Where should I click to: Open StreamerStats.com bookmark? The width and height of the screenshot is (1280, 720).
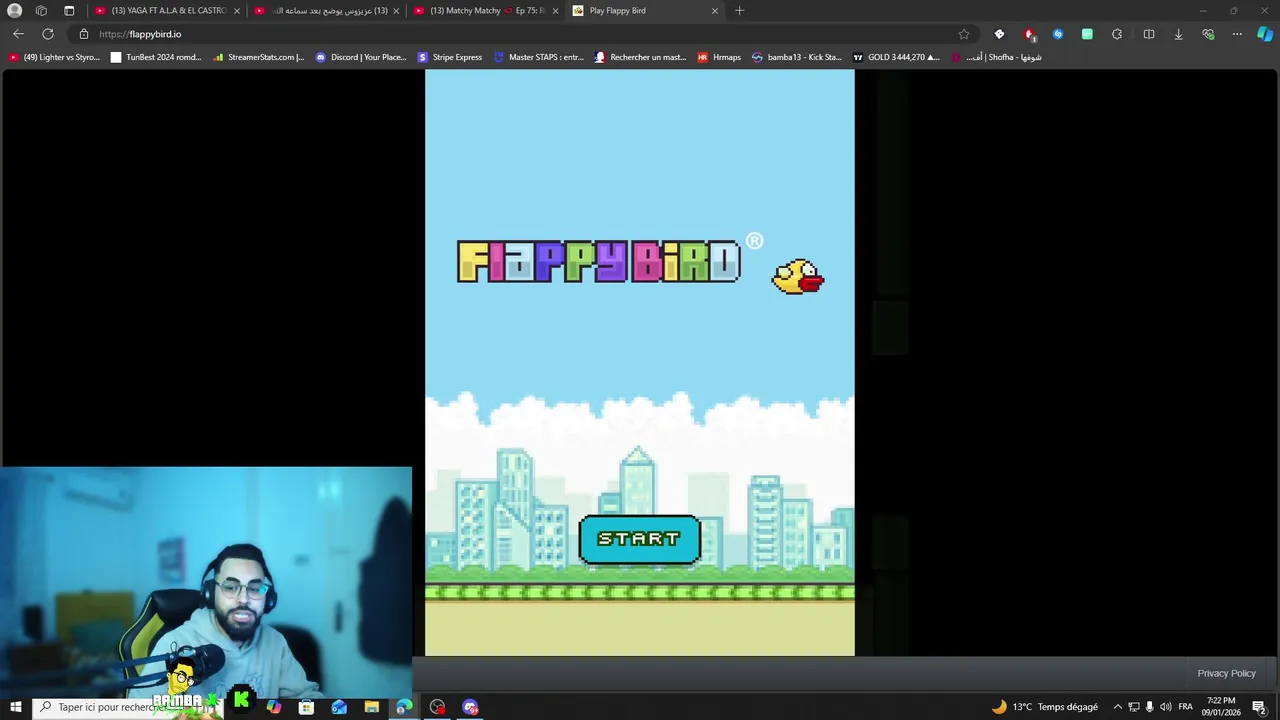tap(258, 57)
